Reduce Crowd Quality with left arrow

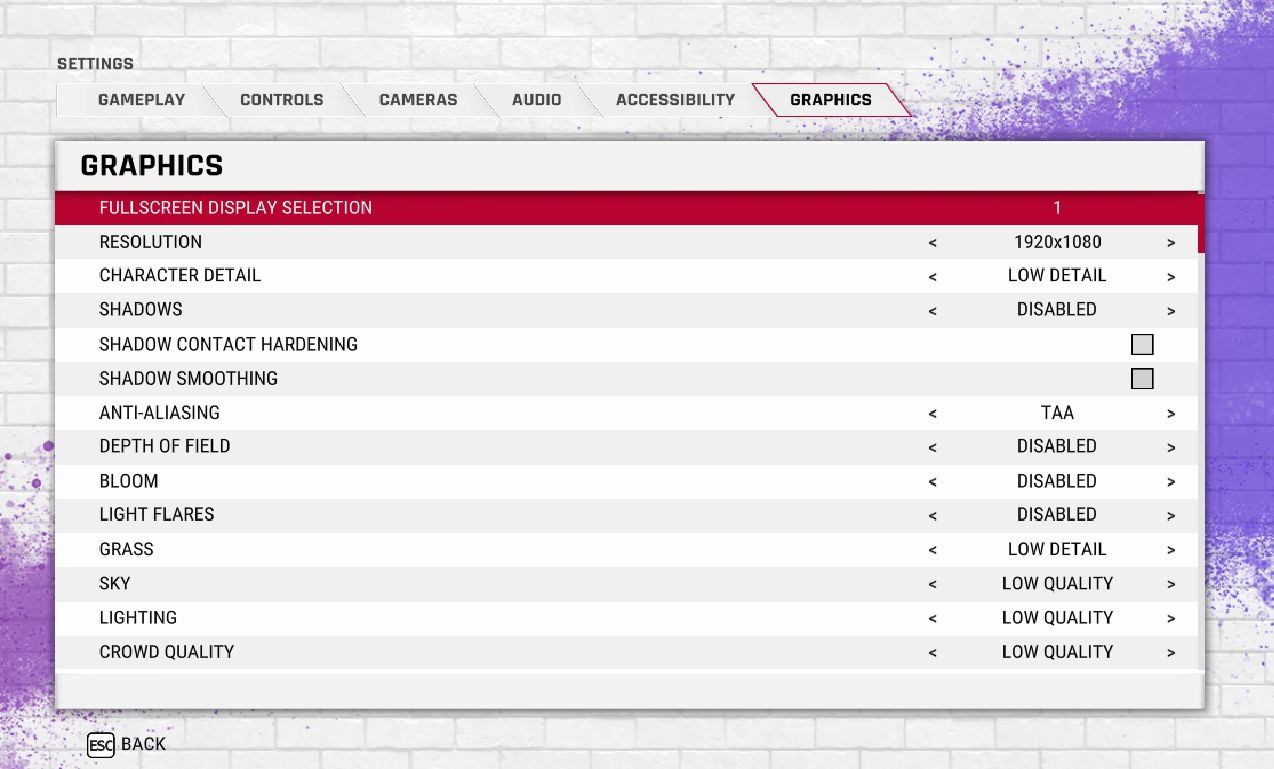932,653
